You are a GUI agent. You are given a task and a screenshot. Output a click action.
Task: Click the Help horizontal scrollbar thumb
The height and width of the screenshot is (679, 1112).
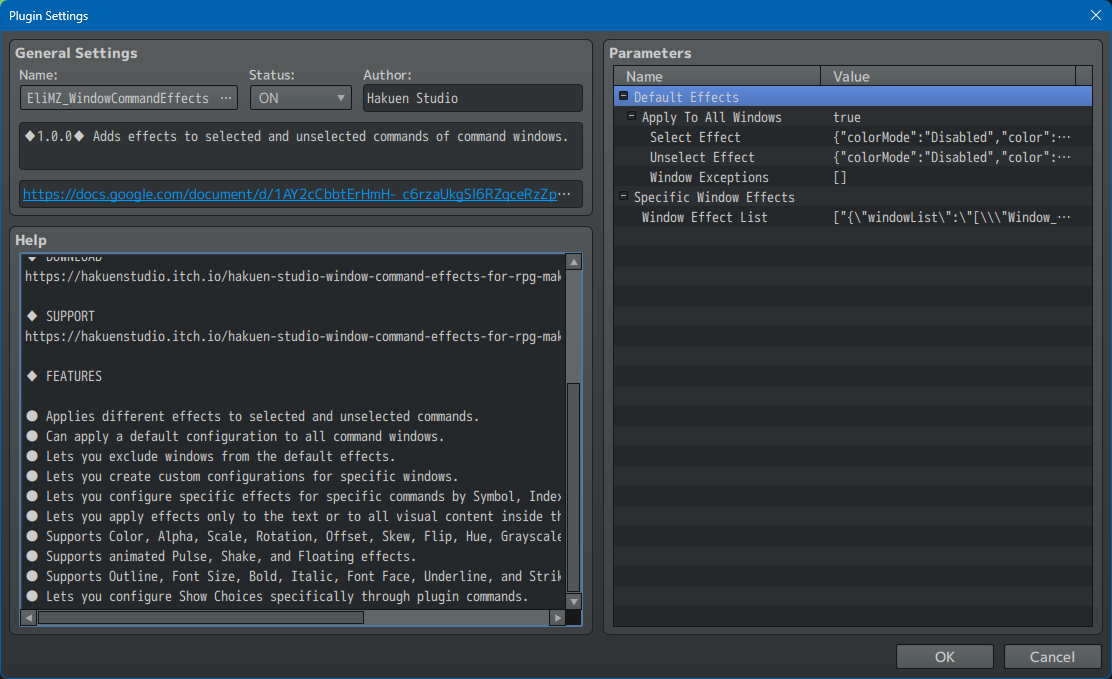(201, 618)
